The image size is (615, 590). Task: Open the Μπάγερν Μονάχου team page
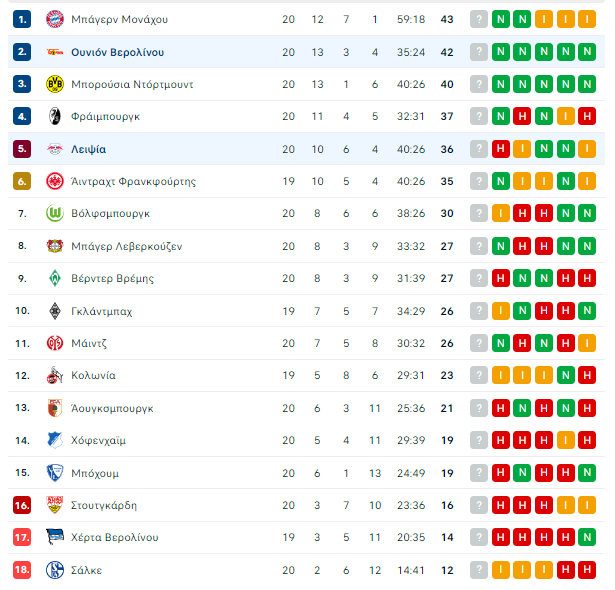[x=119, y=19]
